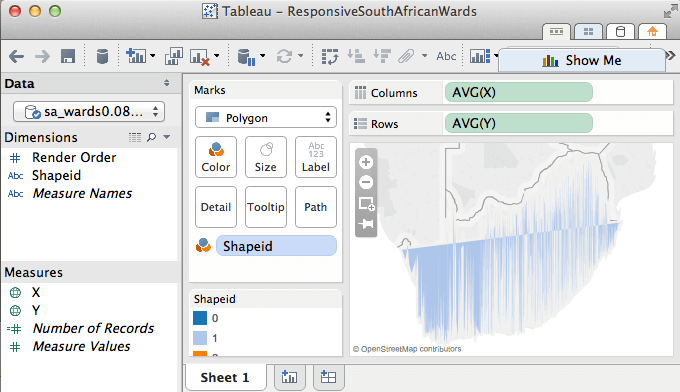
Task: Select the Measure Names field
Action: [82, 193]
